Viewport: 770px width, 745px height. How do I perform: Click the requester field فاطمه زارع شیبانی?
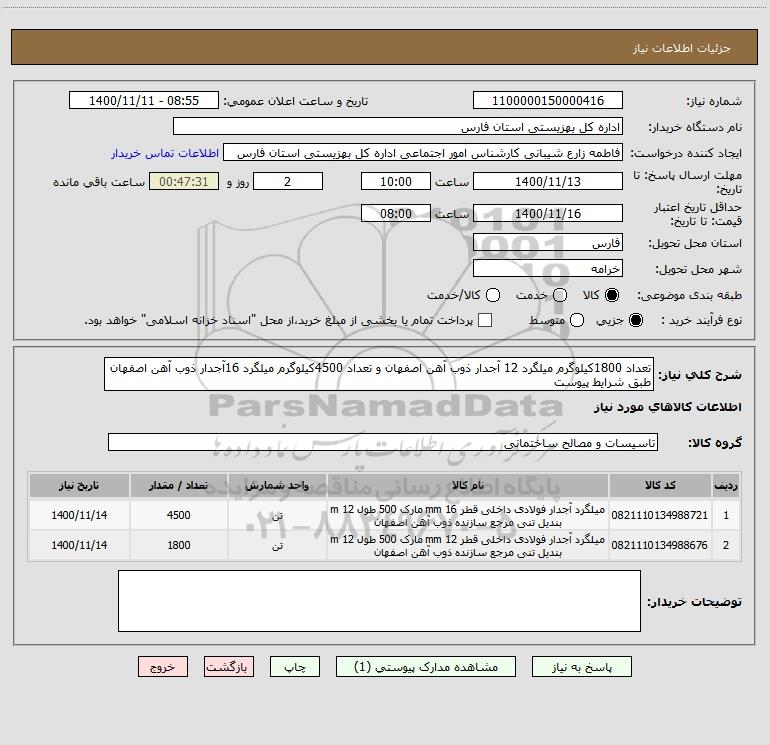point(423,152)
